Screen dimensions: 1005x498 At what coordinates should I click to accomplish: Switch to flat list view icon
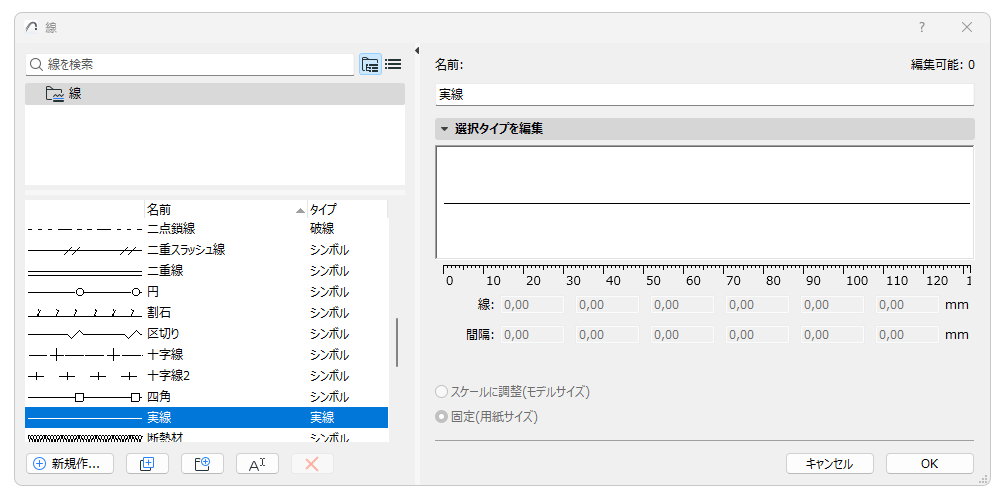(393, 64)
